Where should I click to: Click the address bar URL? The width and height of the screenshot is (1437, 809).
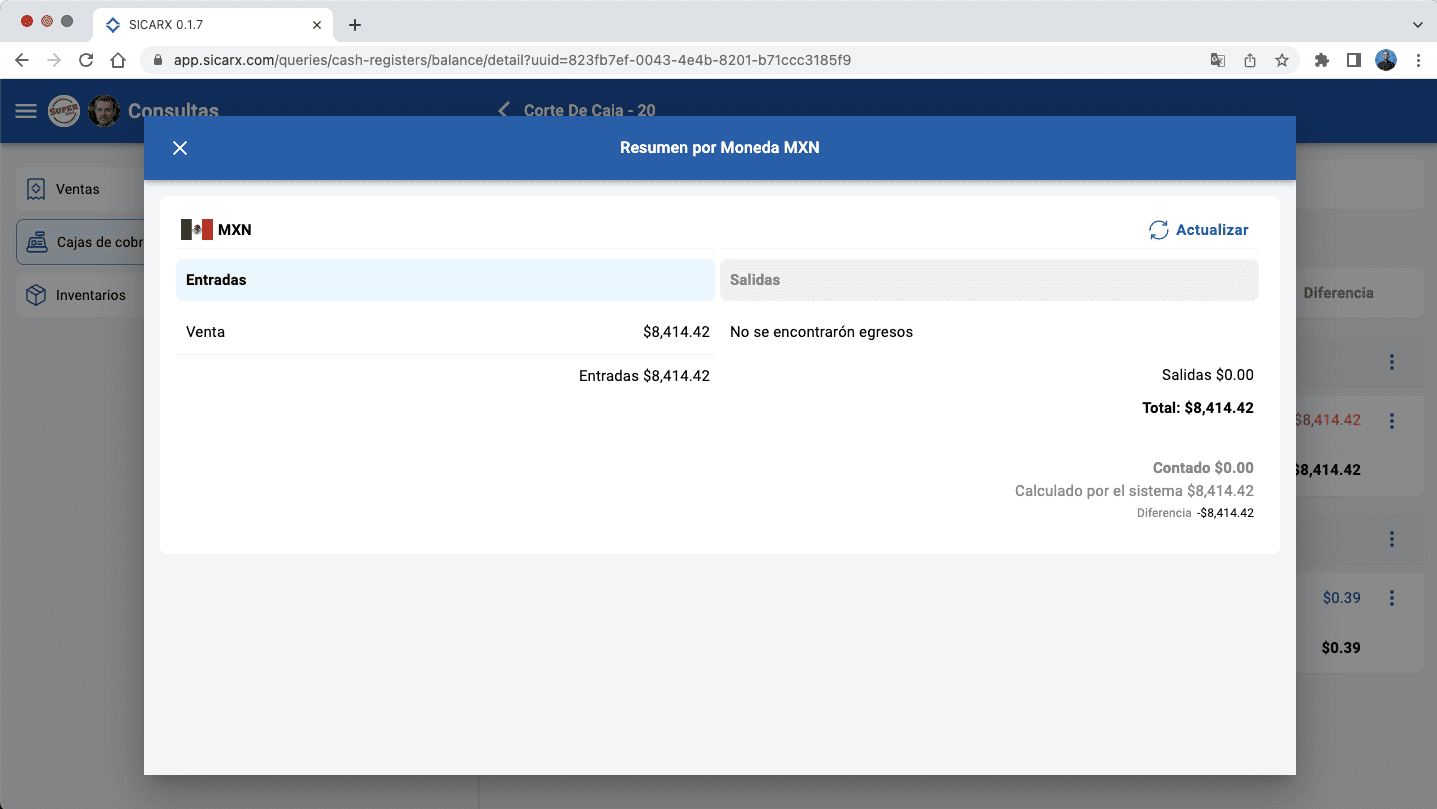pyautogui.click(x=512, y=60)
